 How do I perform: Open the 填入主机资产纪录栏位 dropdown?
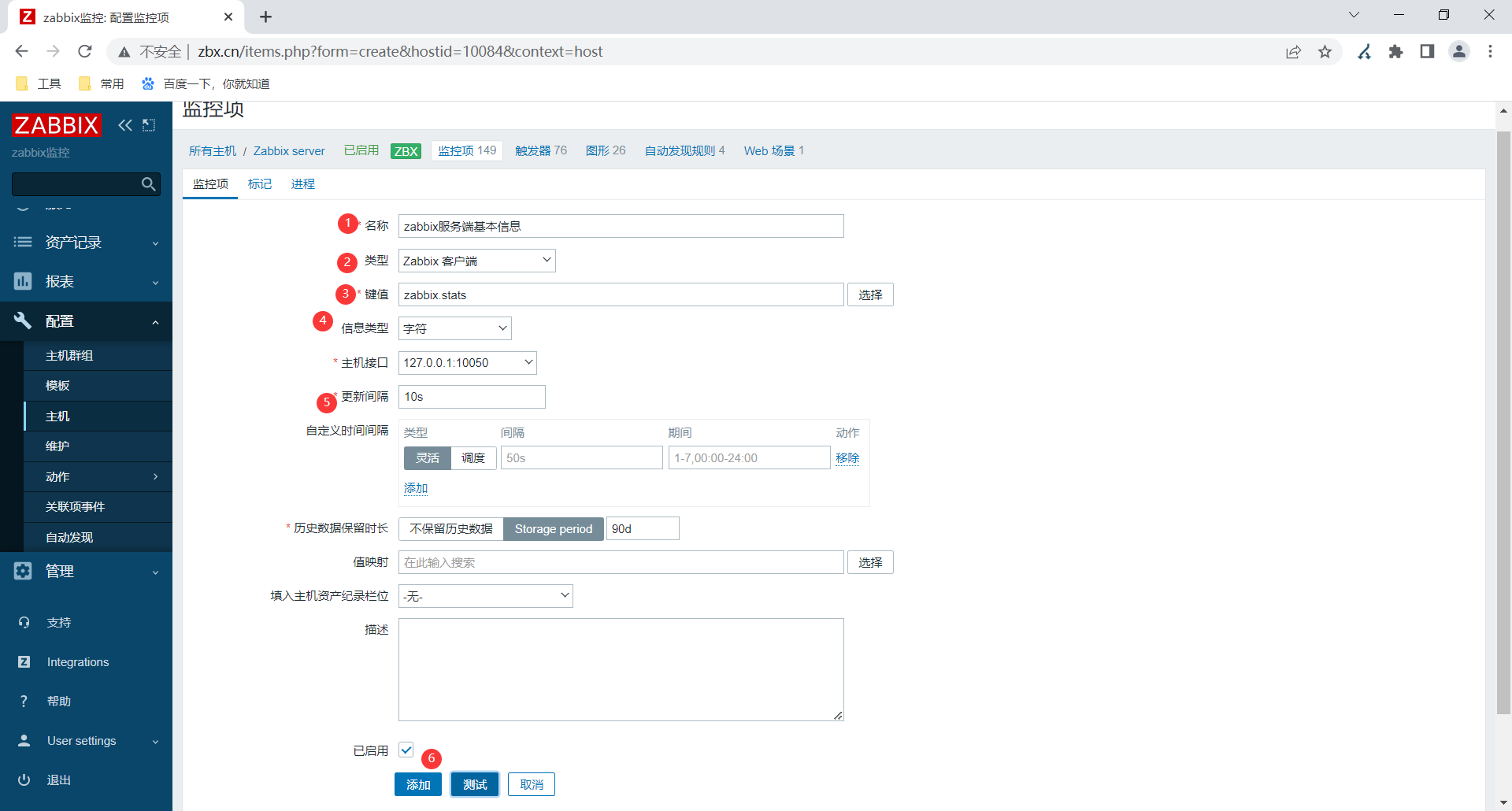[486, 596]
